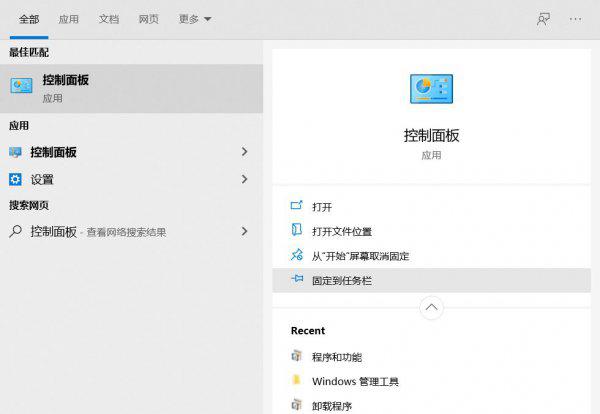
Task: Open recent item Windows 管理工具
Action: pos(355,381)
